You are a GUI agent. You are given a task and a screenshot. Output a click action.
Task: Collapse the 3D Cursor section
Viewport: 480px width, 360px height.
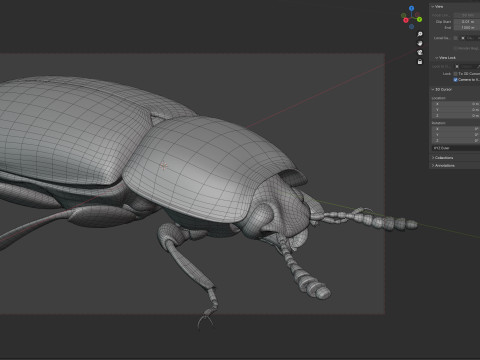click(x=442, y=89)
